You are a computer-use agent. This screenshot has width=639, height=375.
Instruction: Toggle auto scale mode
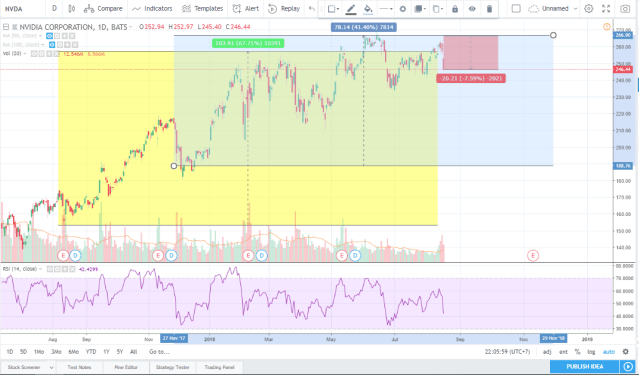(x=608, y=351)
